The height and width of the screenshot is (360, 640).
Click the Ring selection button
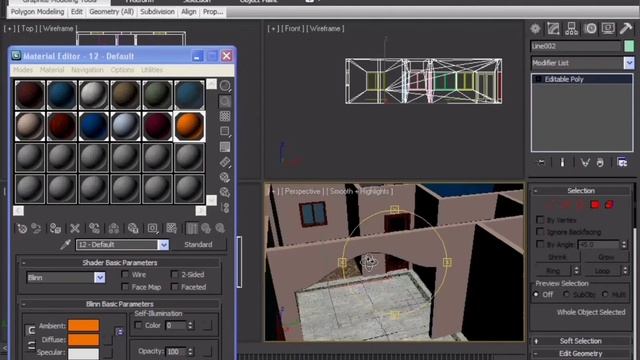point(553,270)
